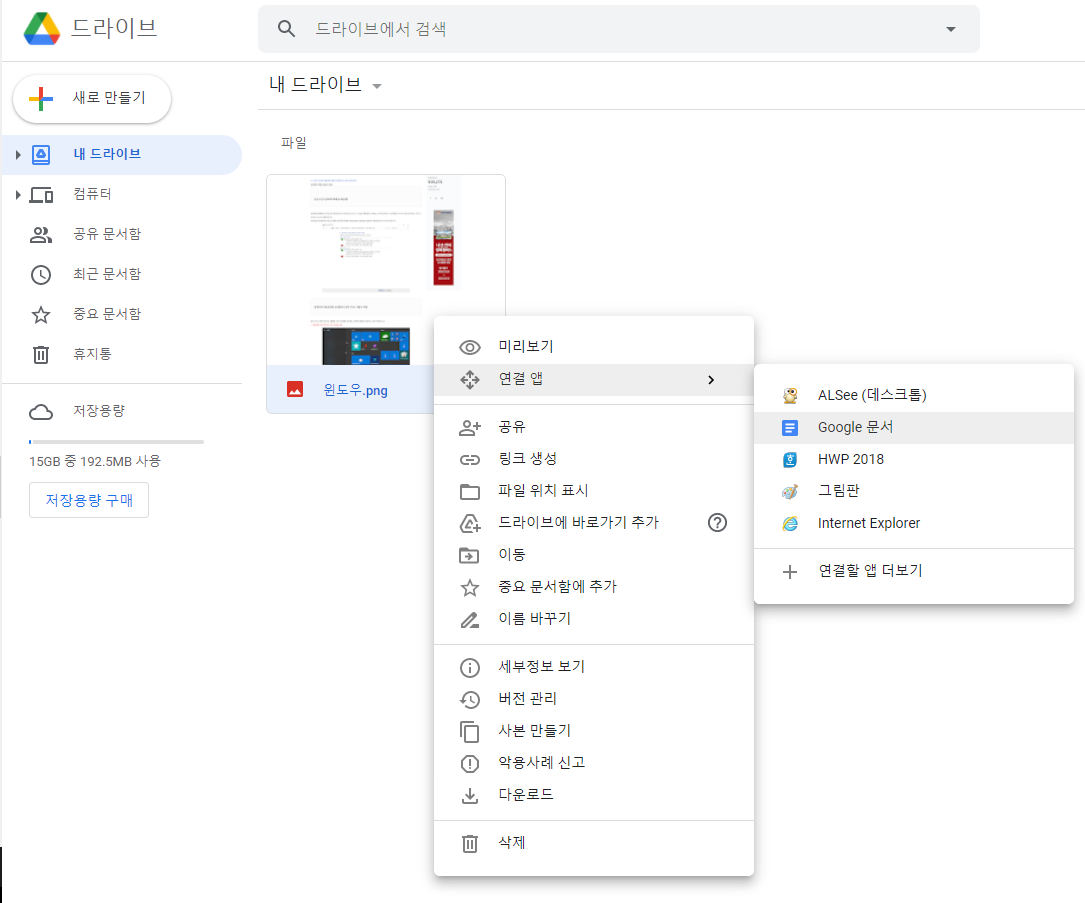Open 최근 문서함 in the sidebar
Image resolution: width=1085 pixels, height=903 pixels.
point(122,275)
